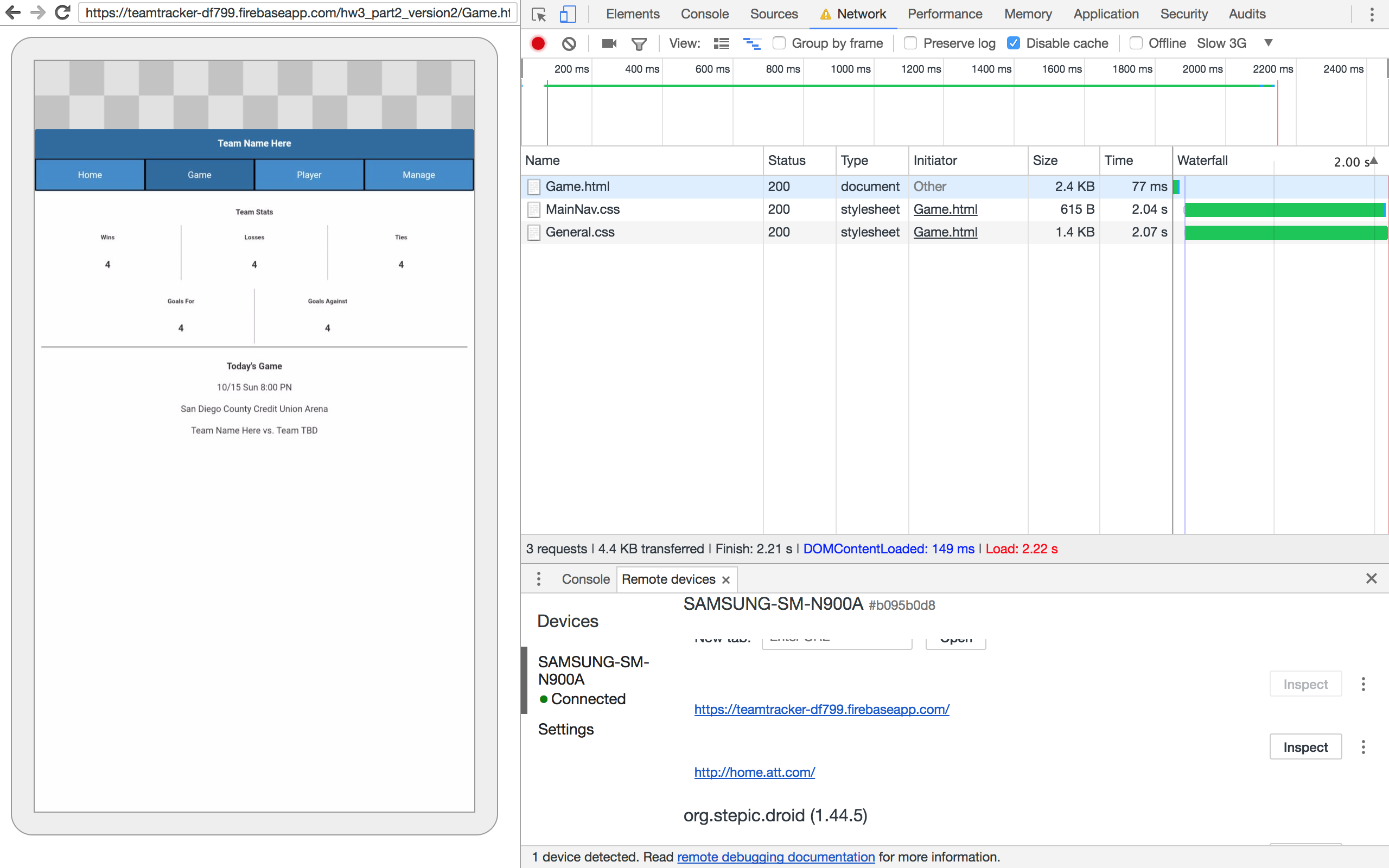Open the network filter funnel
The width and height of the screenshot is (1389, 868).
click(639, 43)
